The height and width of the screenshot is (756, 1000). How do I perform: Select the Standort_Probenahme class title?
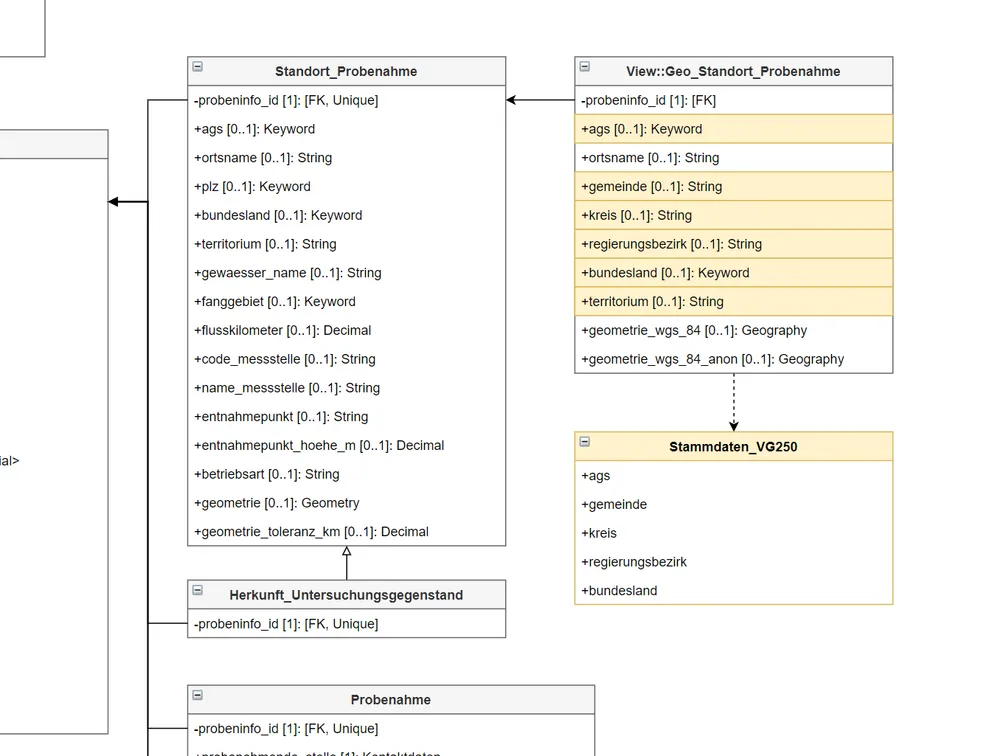(346, 71)
